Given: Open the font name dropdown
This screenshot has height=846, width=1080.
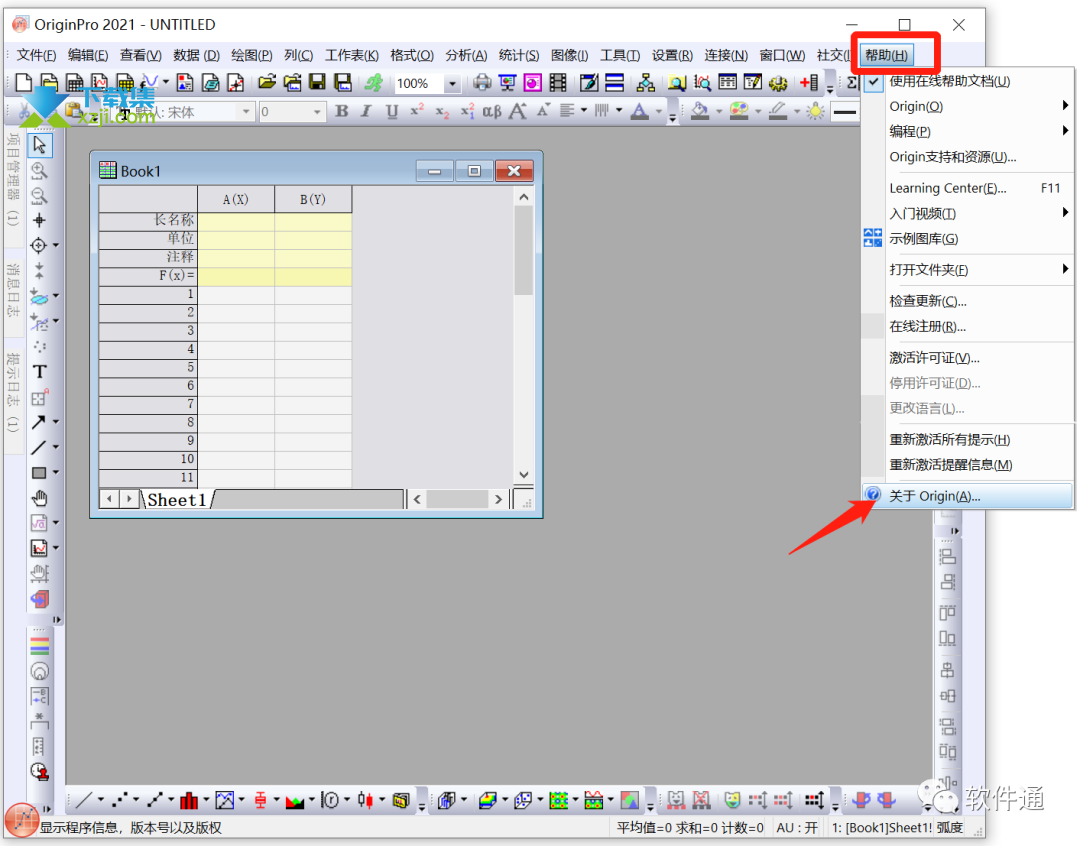Looking at the screenshot, I should (246, 112).
